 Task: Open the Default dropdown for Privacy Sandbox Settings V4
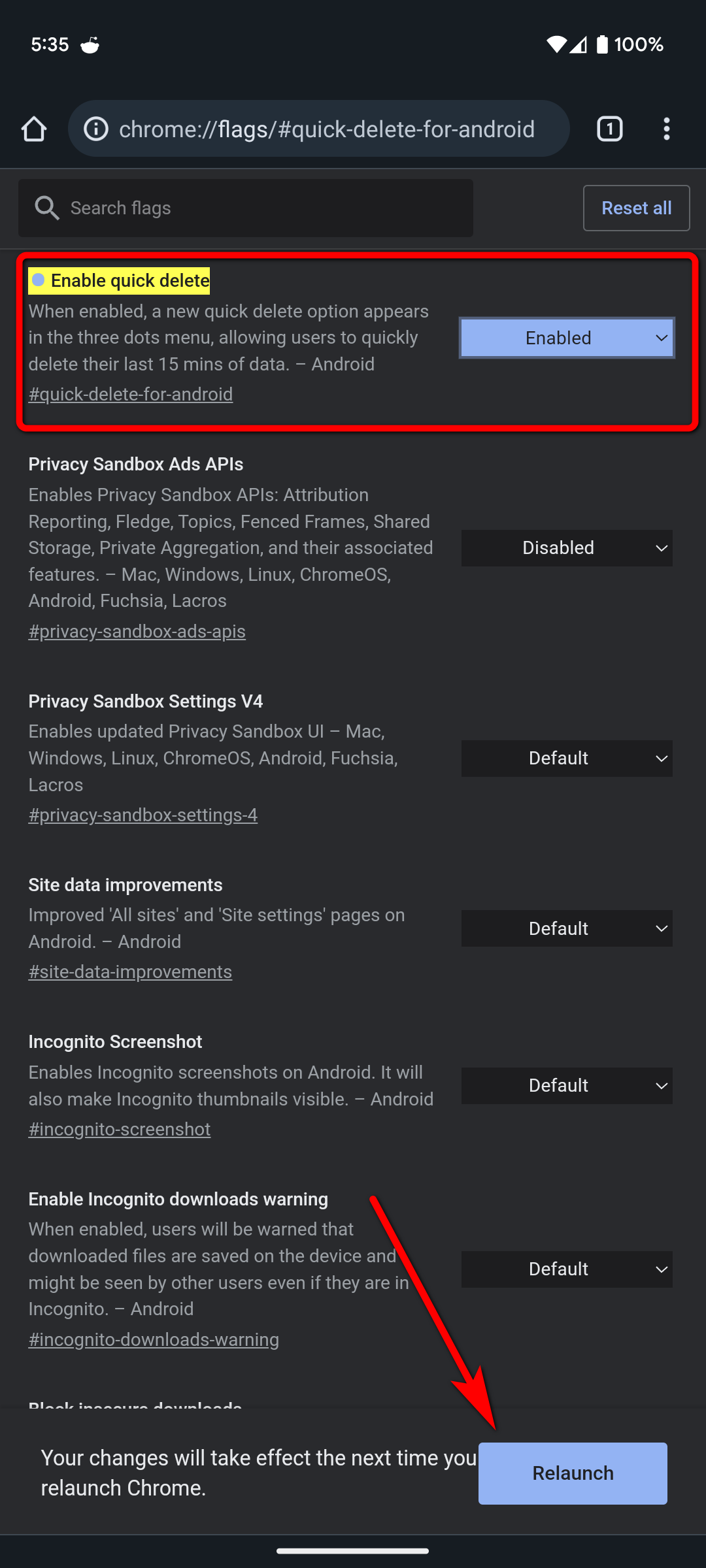click(566, 759)
